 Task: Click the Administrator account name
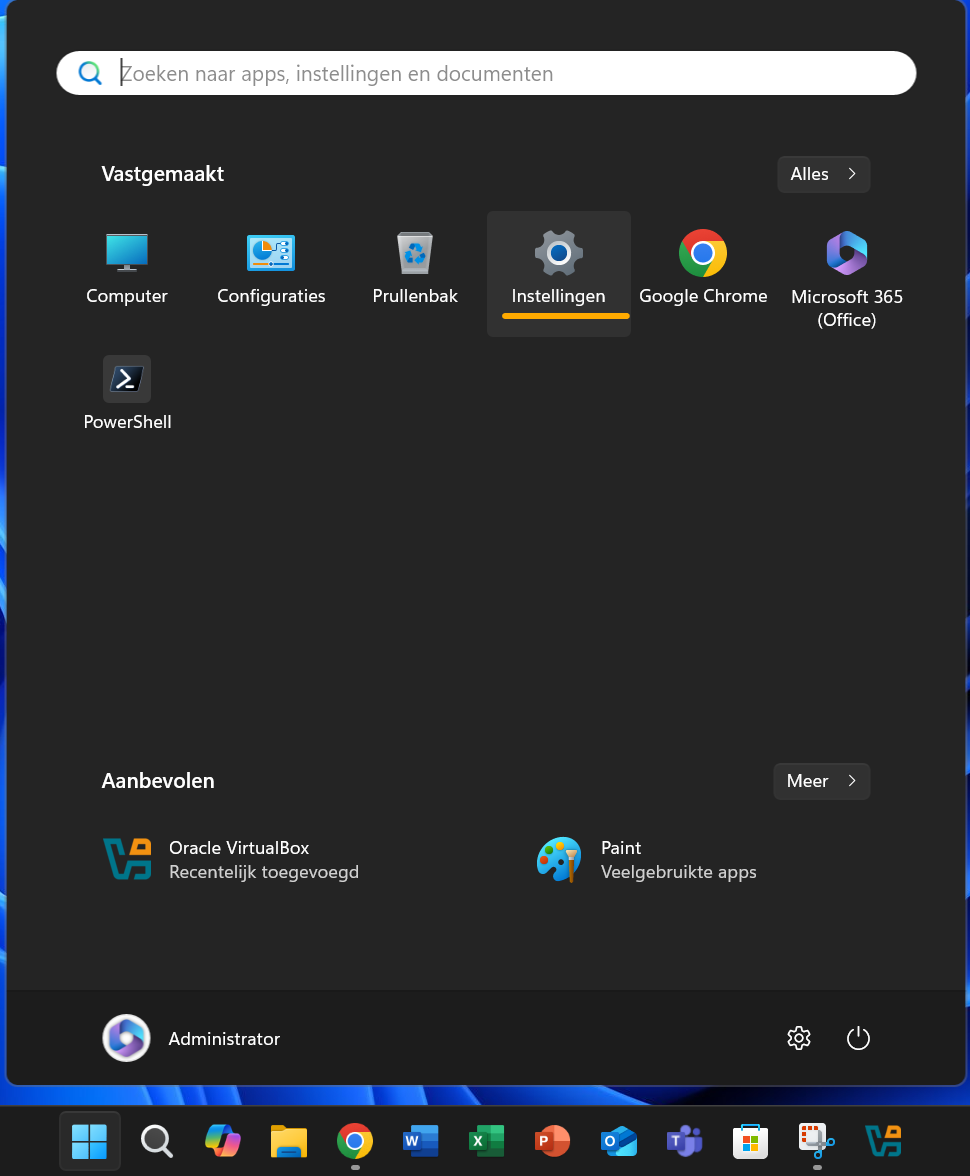[x=224, y=1039]
